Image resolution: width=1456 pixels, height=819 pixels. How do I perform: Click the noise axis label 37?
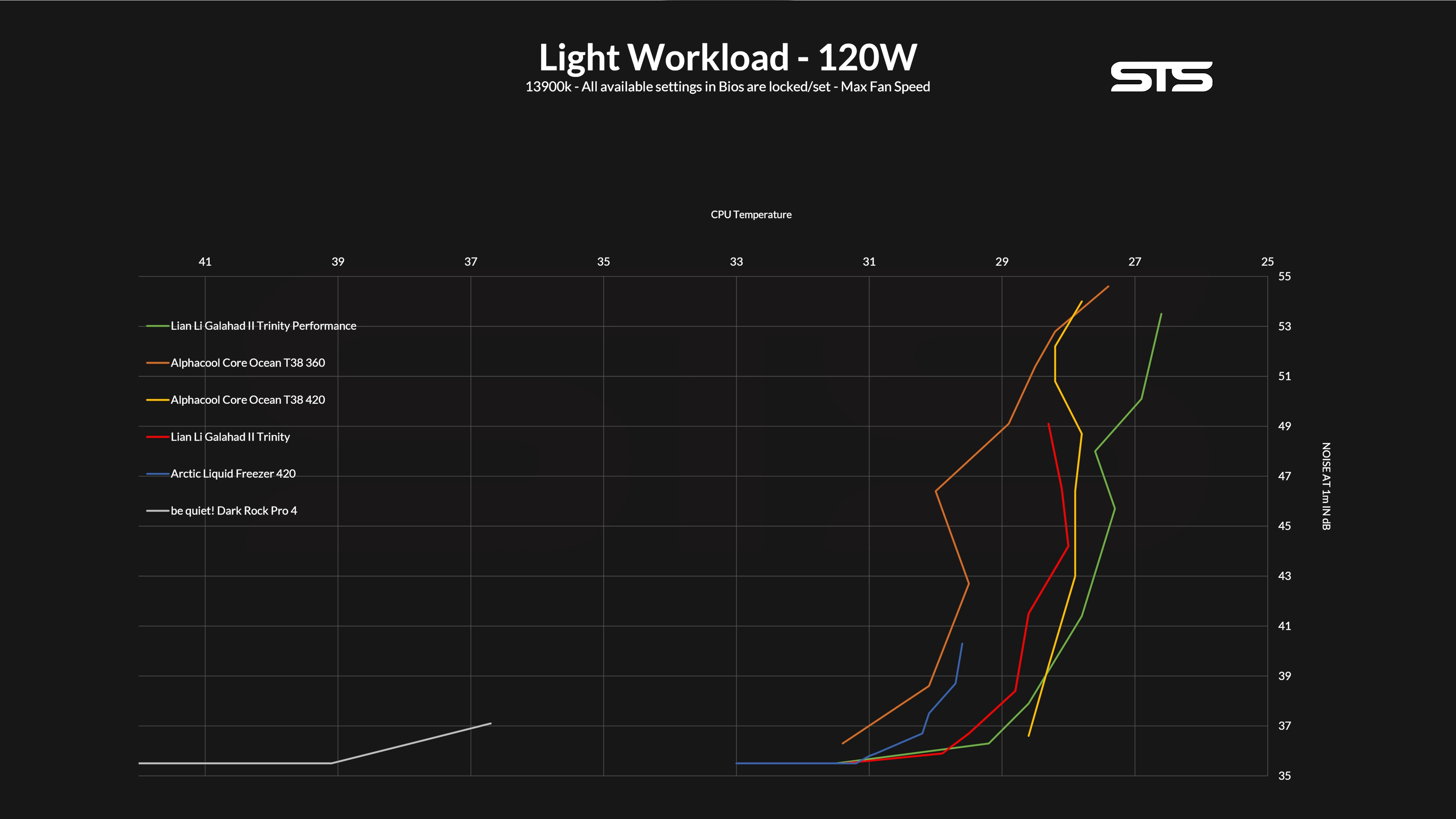[1284, 726]
